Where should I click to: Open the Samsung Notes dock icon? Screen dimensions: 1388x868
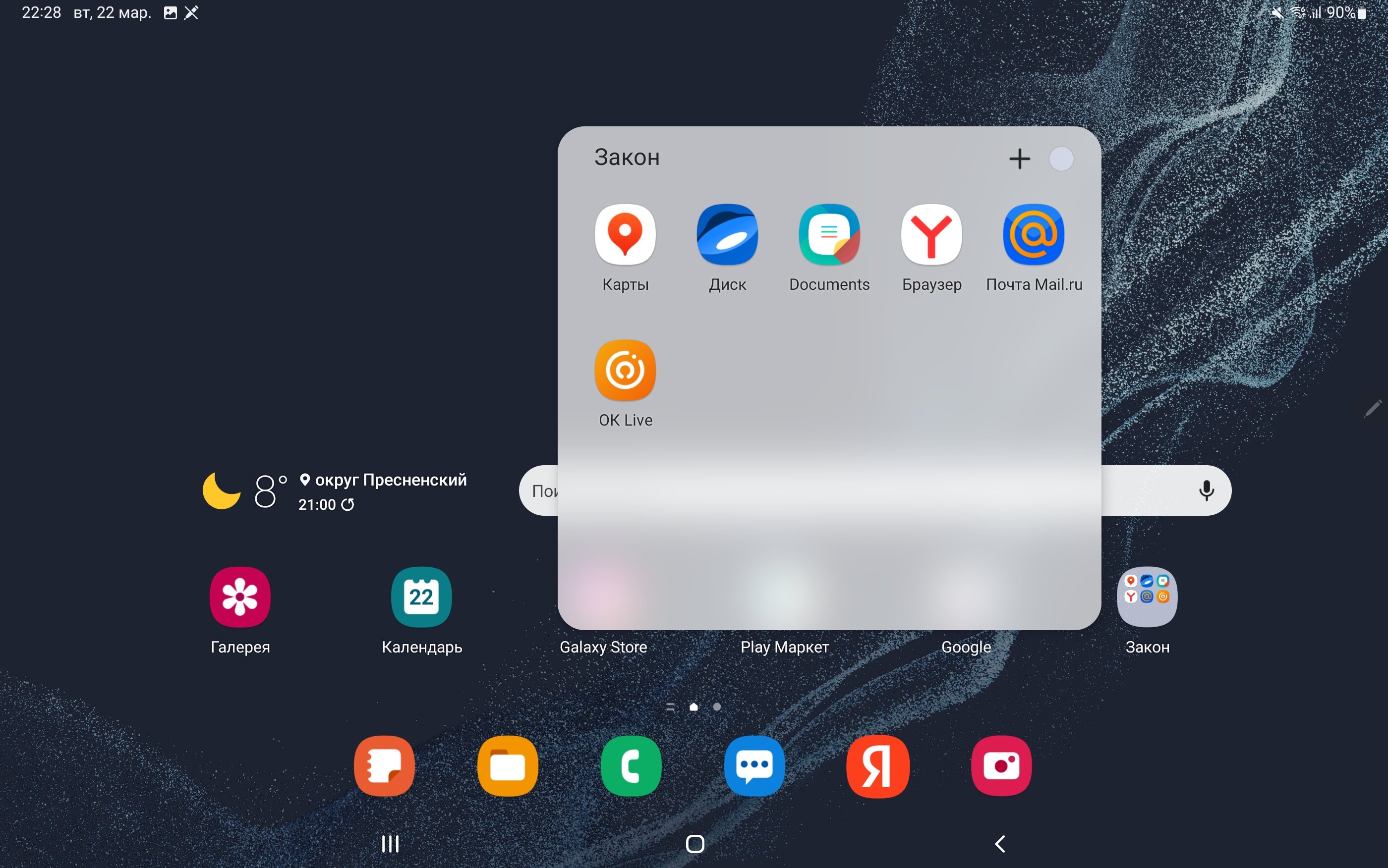(x=384, y=766)
